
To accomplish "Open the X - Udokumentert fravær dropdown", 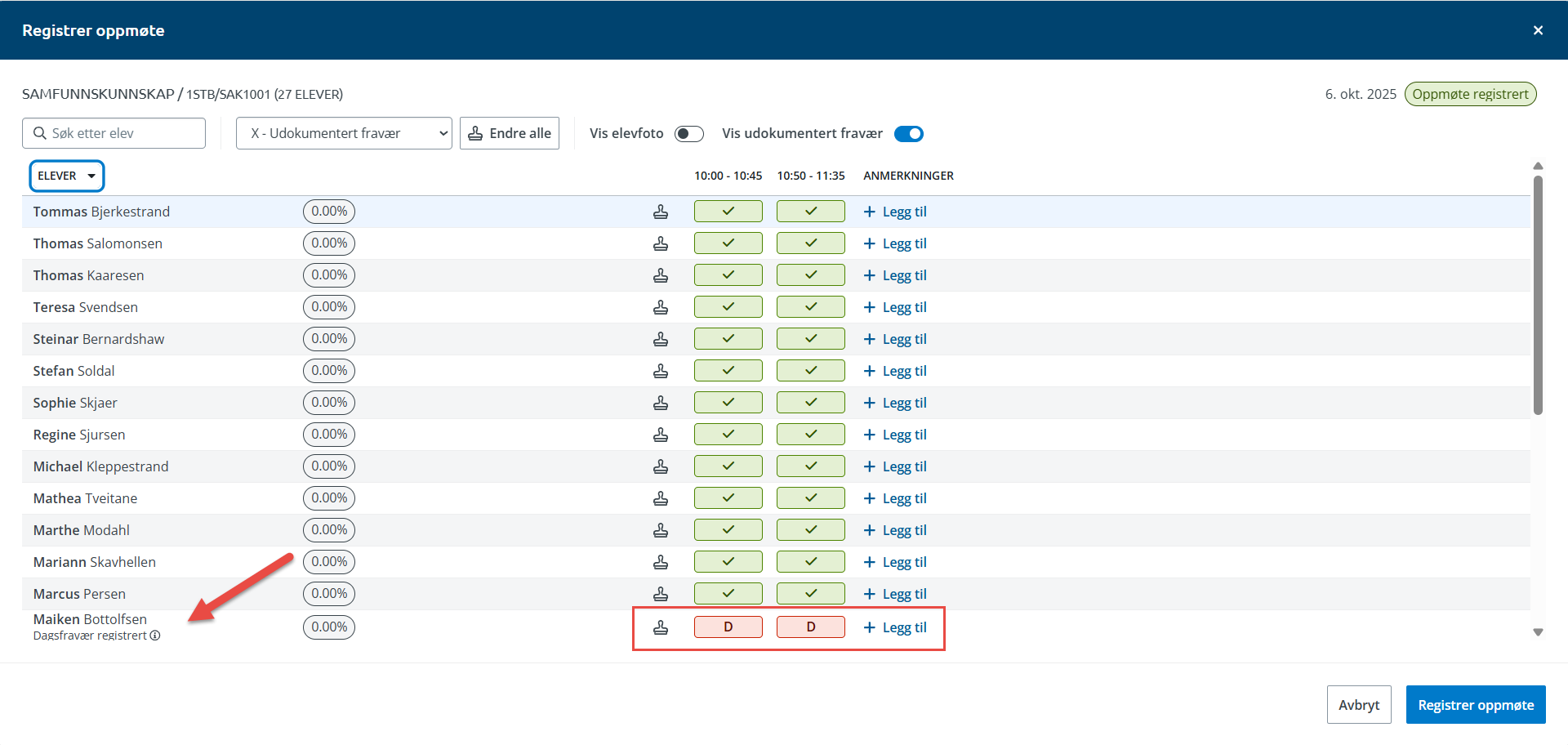I will pyautogui.click(x=344, y=133).
